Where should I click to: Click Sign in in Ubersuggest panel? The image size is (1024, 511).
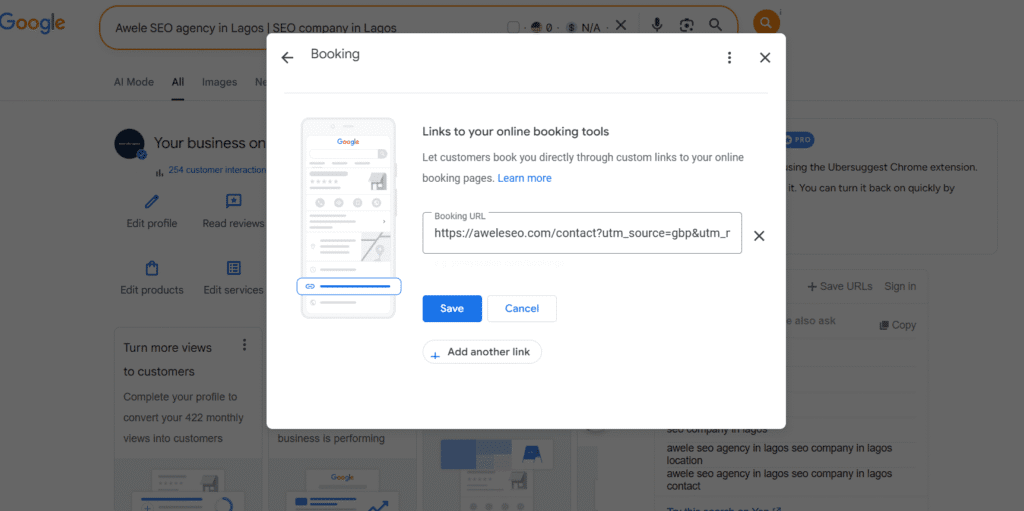pos(900,286)
